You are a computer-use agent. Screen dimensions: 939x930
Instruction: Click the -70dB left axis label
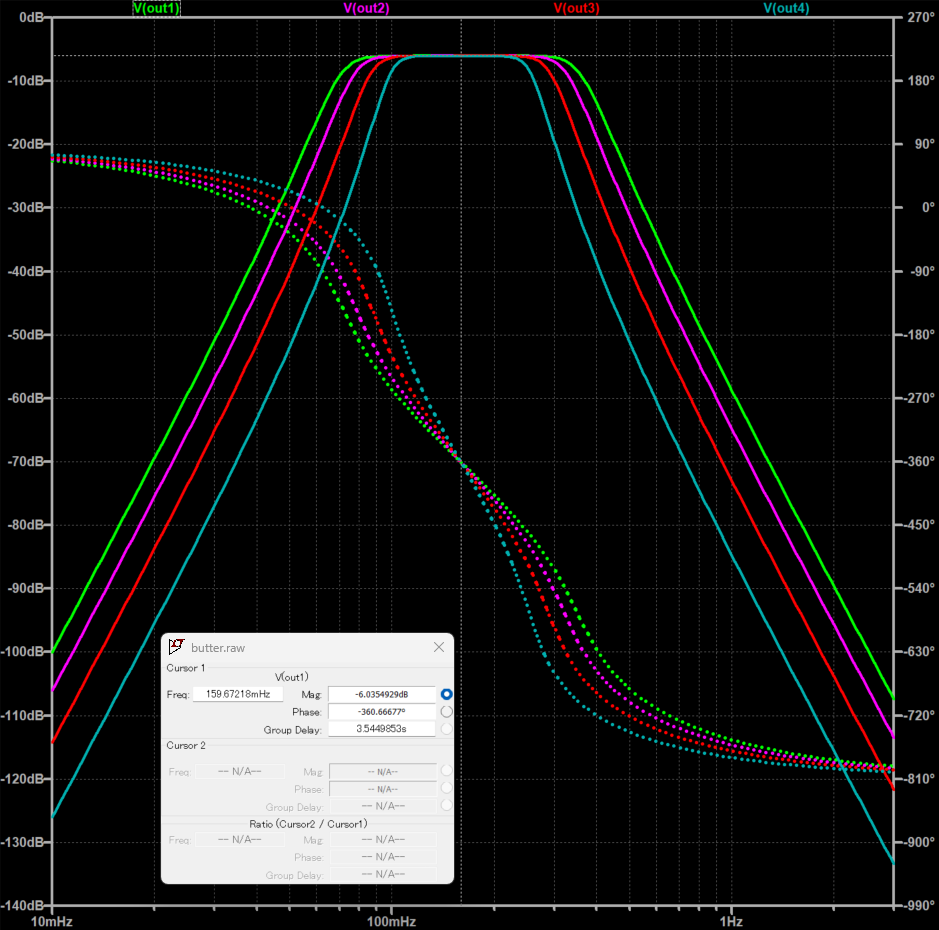tap(26, 462)
